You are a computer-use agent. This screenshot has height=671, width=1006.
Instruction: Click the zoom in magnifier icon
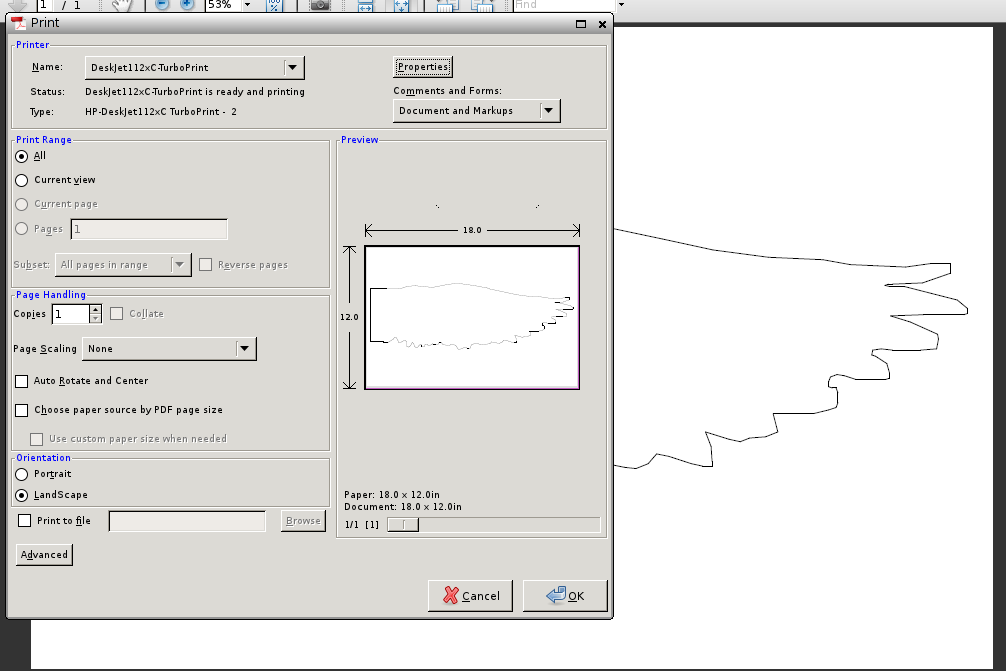coord(187,4)
